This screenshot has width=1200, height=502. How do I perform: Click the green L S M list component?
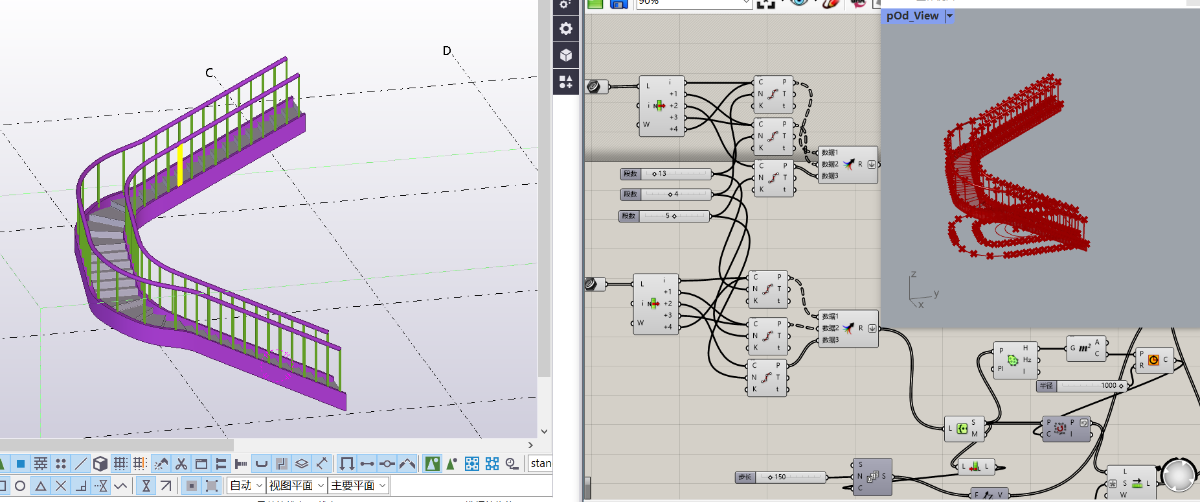click(964, 429)
